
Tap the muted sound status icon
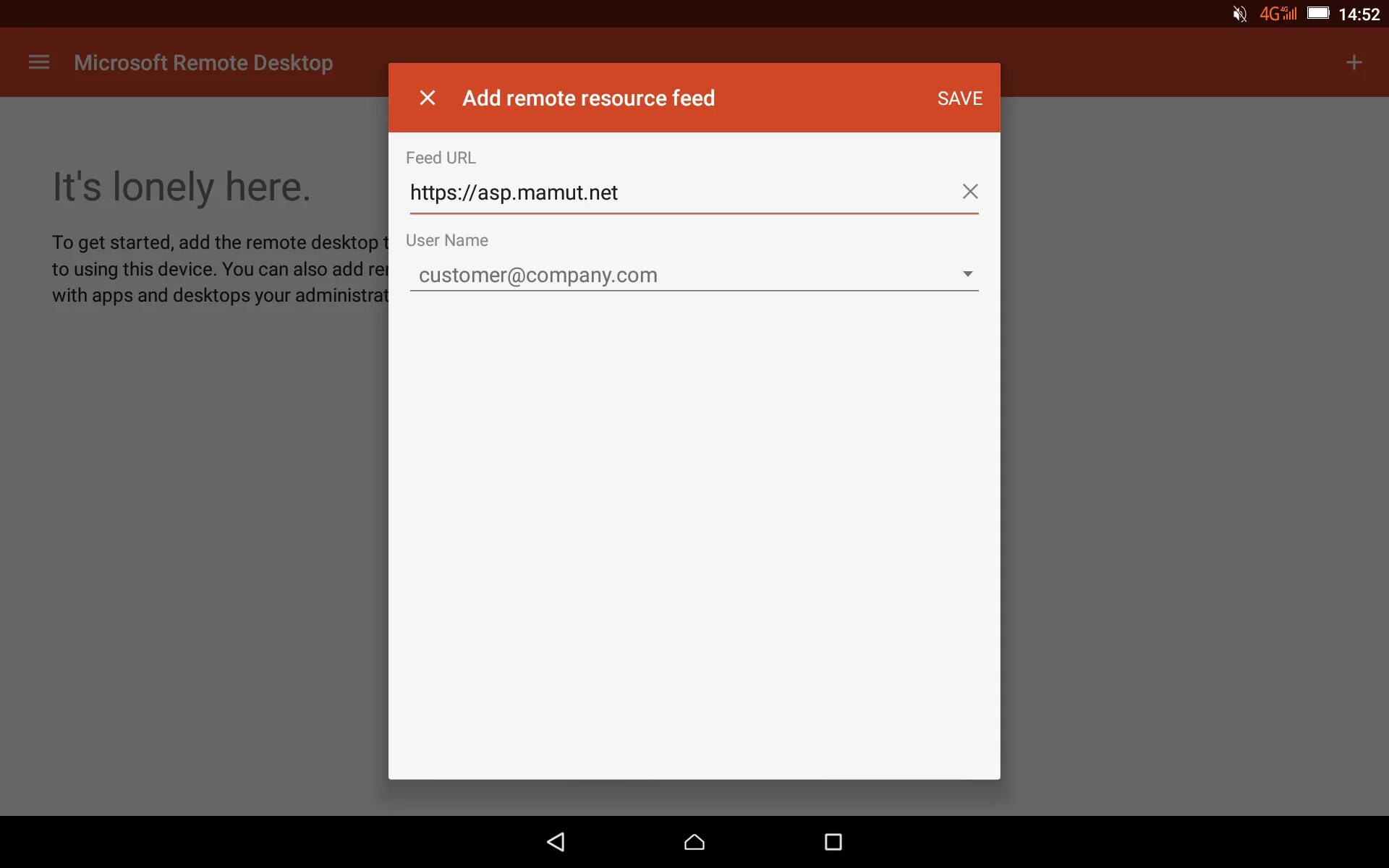[1239, 14]
